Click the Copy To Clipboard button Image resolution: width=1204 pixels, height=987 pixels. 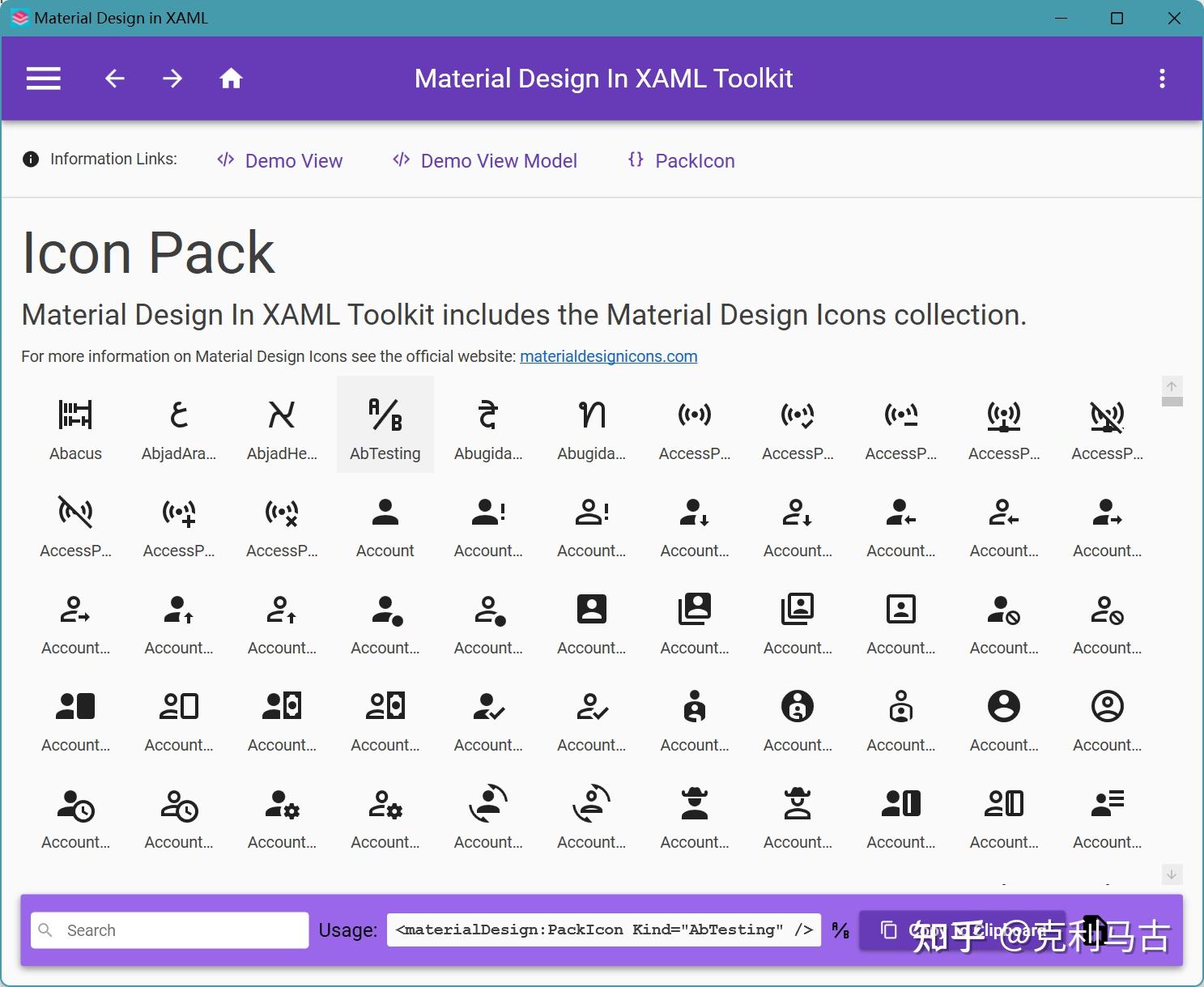tap(962, 930)
